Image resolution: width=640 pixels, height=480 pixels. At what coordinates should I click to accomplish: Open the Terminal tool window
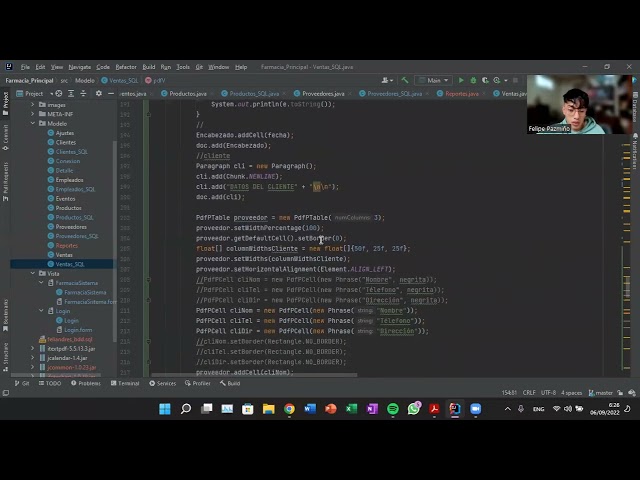pos(125,383)
